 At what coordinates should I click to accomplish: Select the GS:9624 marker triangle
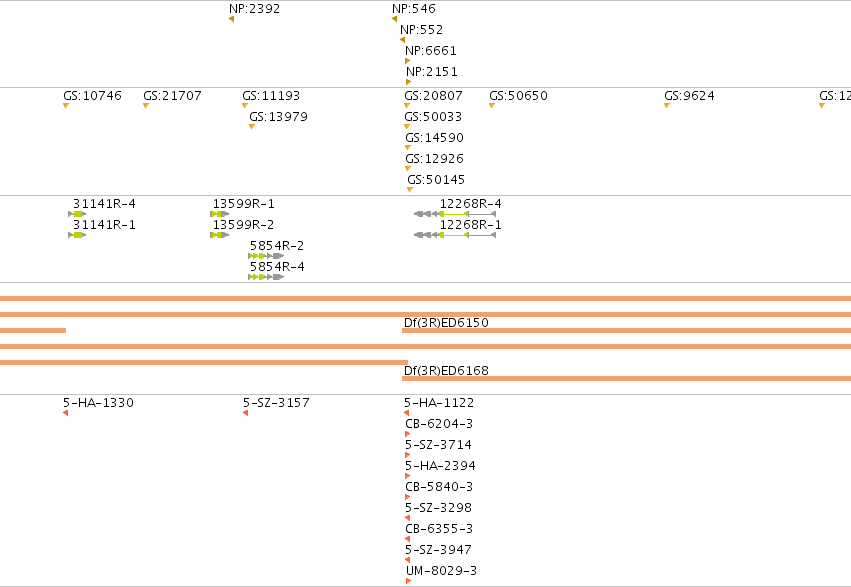click(x=667, y=106)
